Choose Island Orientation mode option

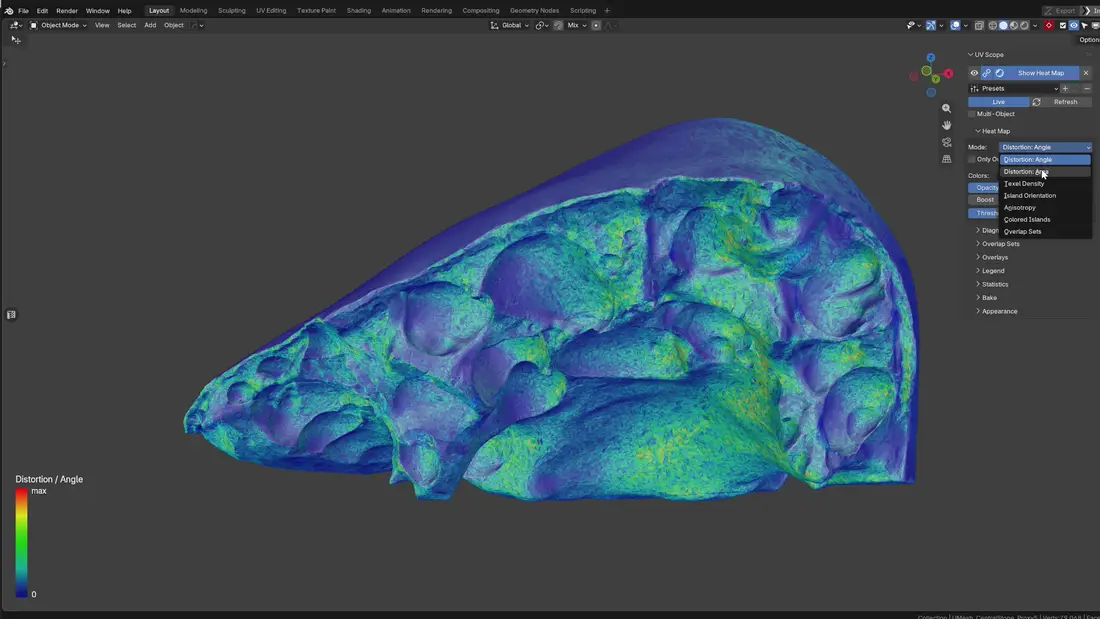coord(1045,196)
